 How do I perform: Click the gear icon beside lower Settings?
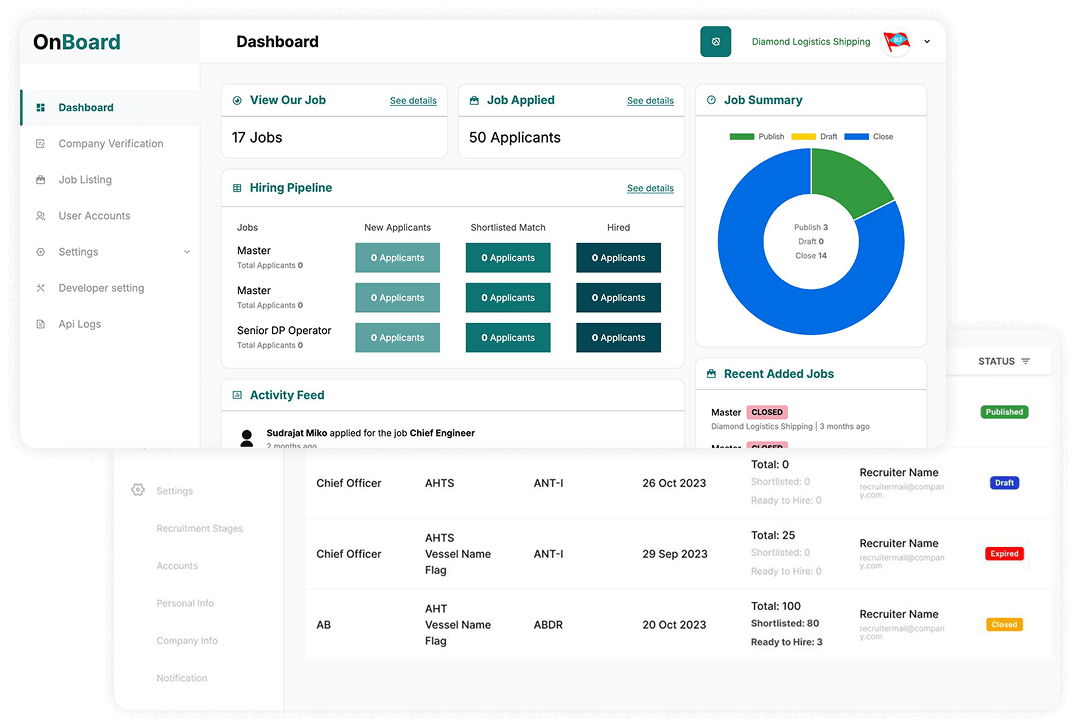click(x=138, y=490)
